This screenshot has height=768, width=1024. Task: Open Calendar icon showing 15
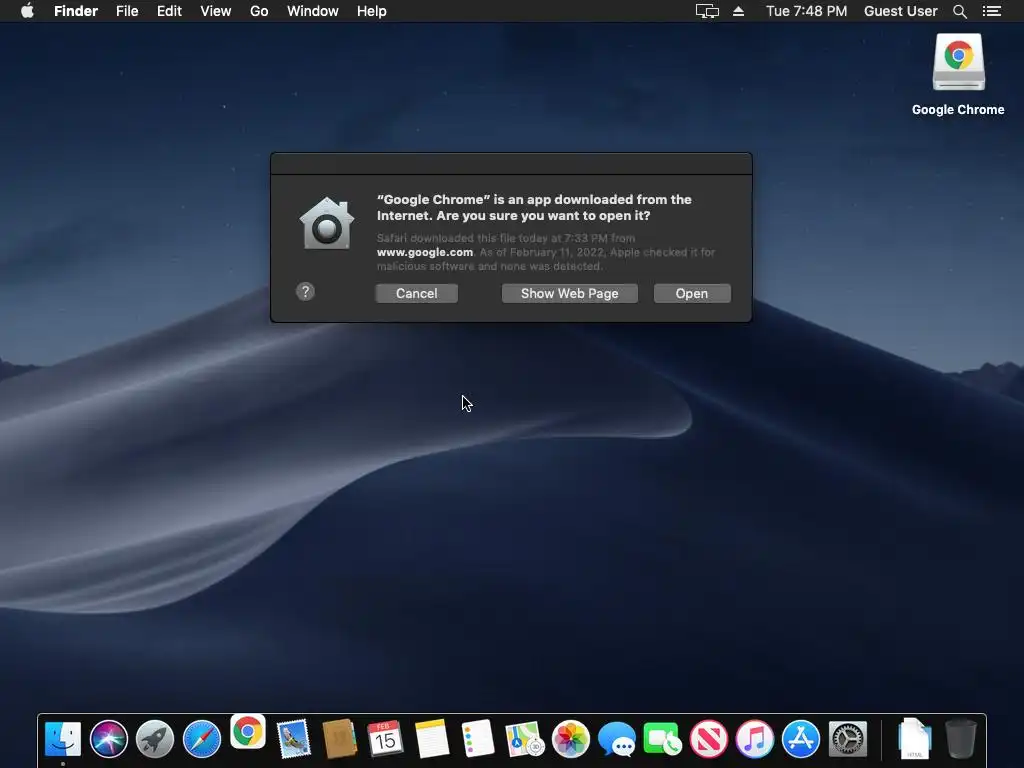click(x=385, y=739)
